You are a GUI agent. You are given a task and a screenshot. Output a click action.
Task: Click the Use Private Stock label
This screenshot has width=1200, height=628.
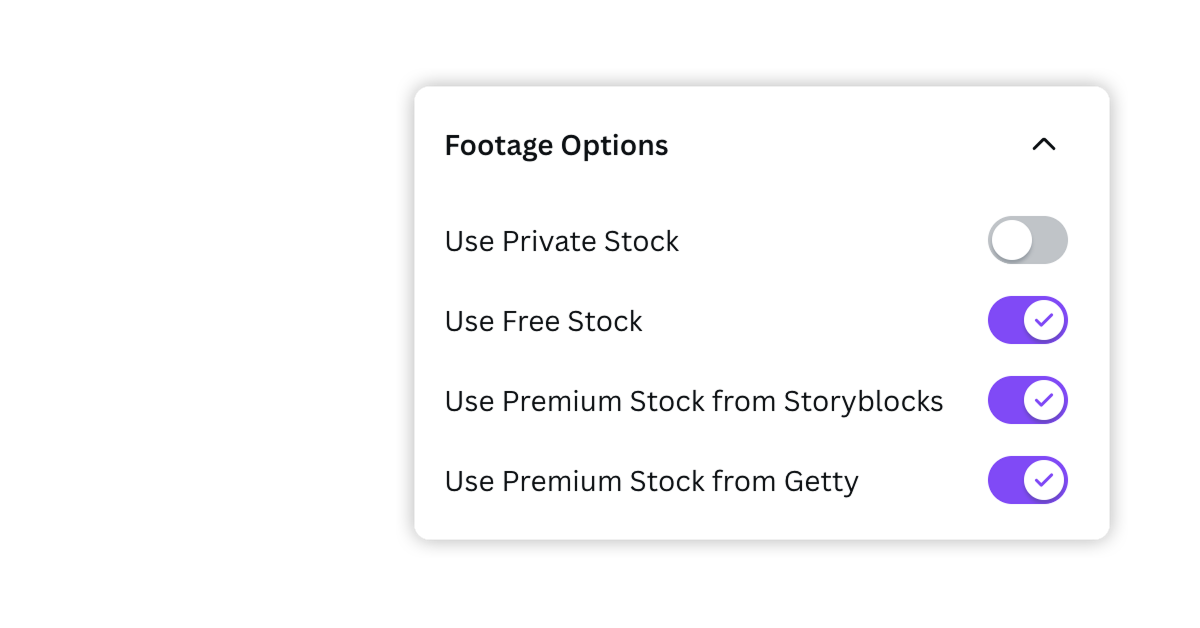point(562,240)
